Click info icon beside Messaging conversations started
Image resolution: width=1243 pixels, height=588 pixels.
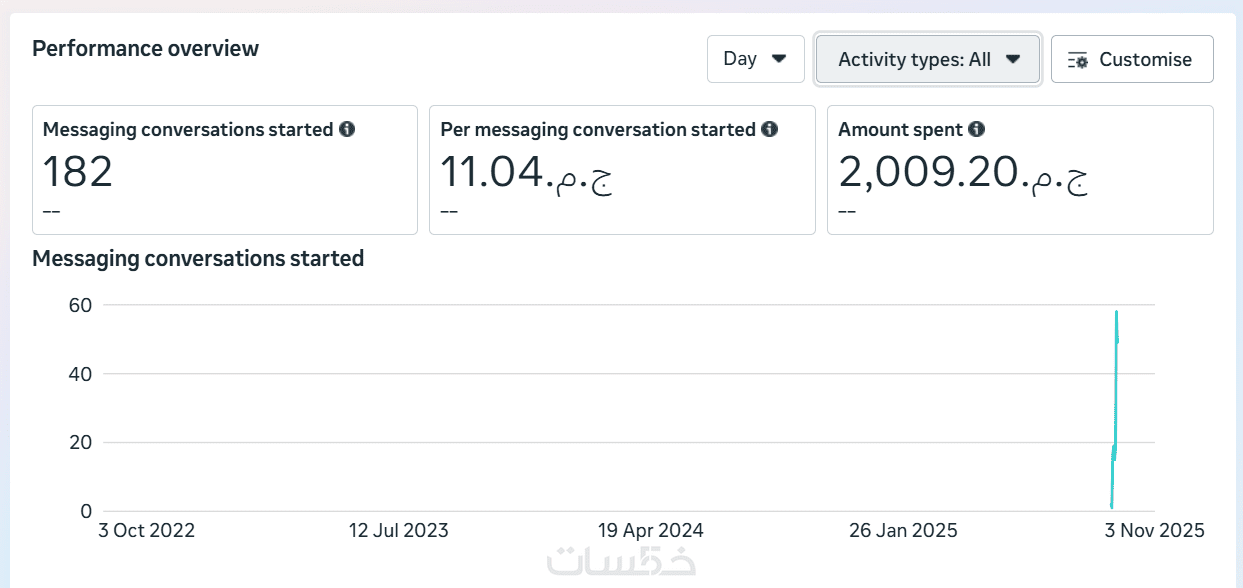point(347,129)
